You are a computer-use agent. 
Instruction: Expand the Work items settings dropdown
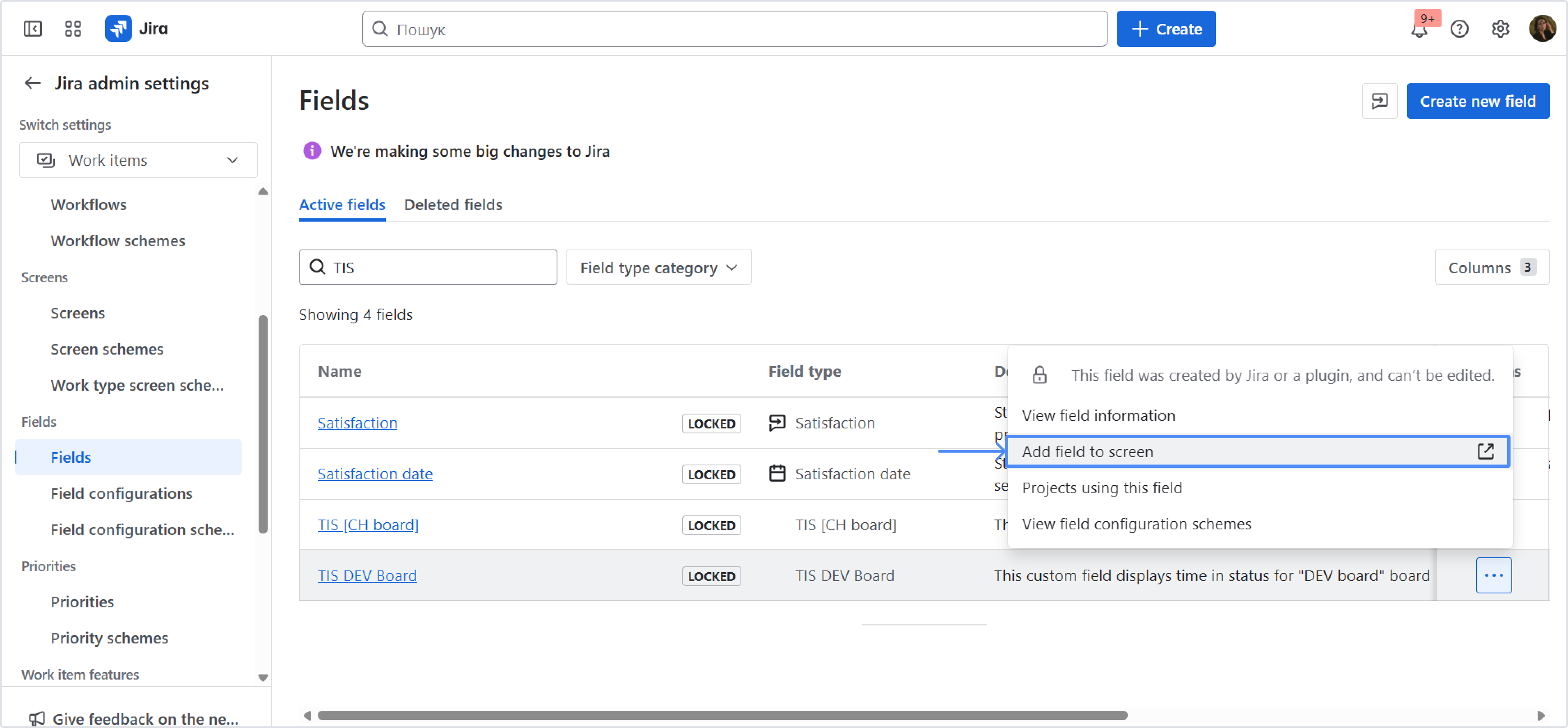[138, 160]
